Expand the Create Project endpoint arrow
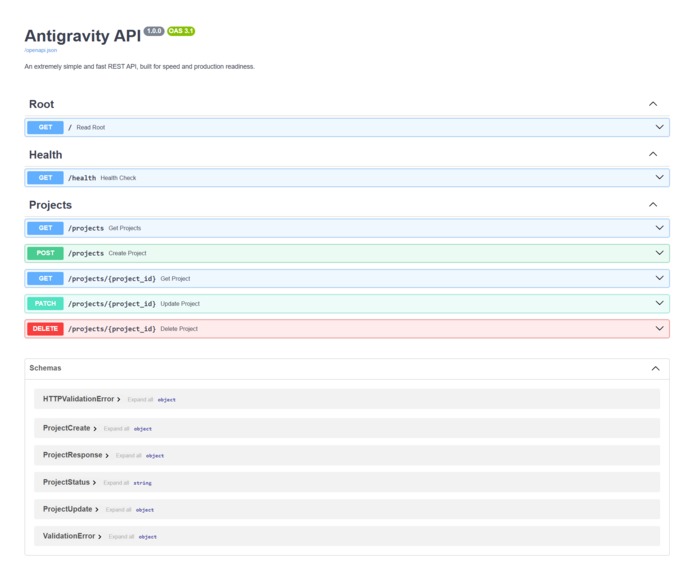This screenshot has height=573, width=694. (659, 253)
